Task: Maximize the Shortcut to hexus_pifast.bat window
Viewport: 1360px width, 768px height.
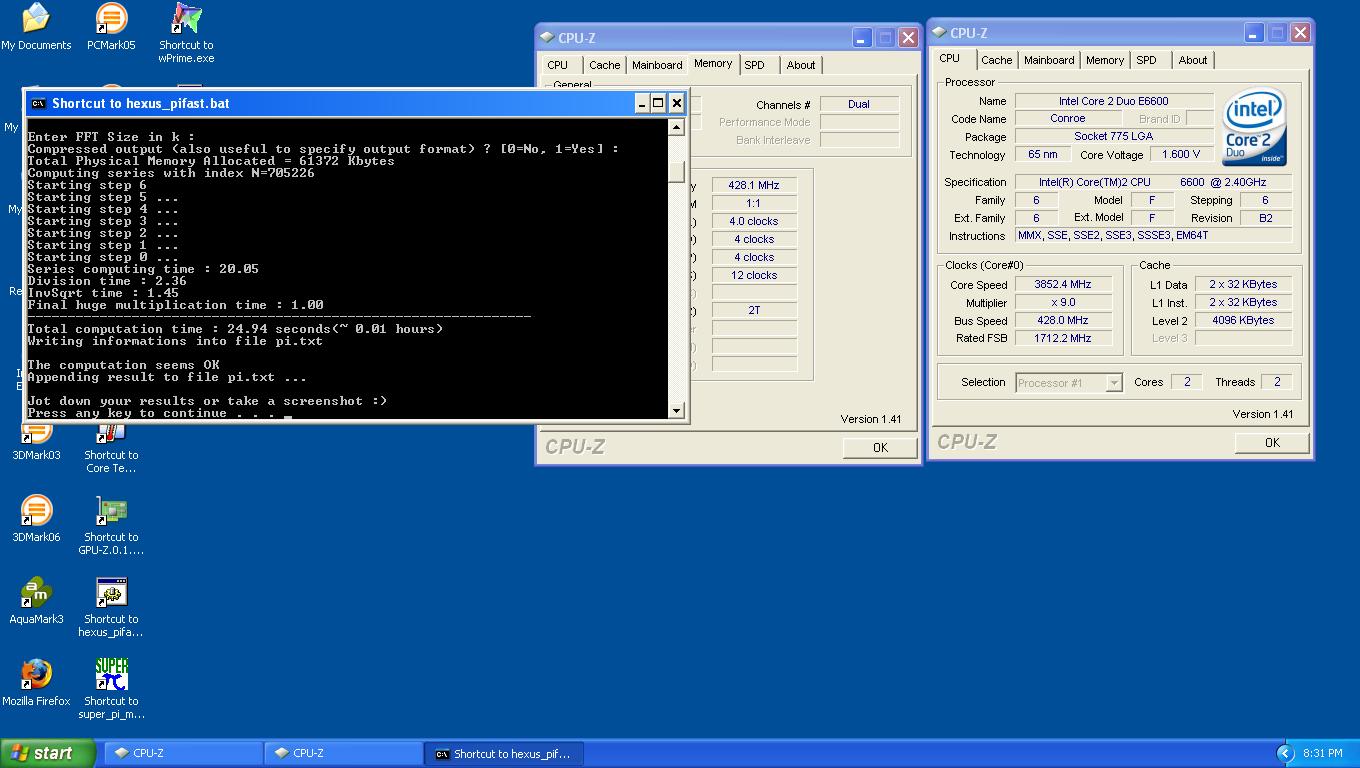Action: click(x=658, y=103)
